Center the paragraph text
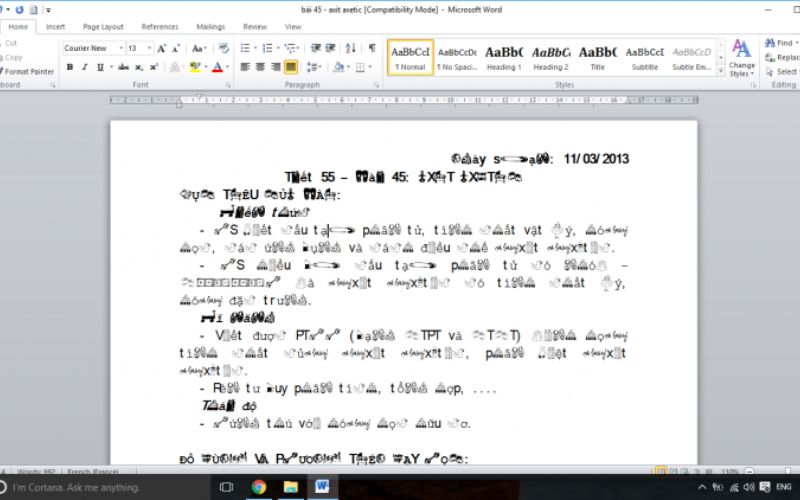Screen dimensions: 800x500 (x=260, y=67)
